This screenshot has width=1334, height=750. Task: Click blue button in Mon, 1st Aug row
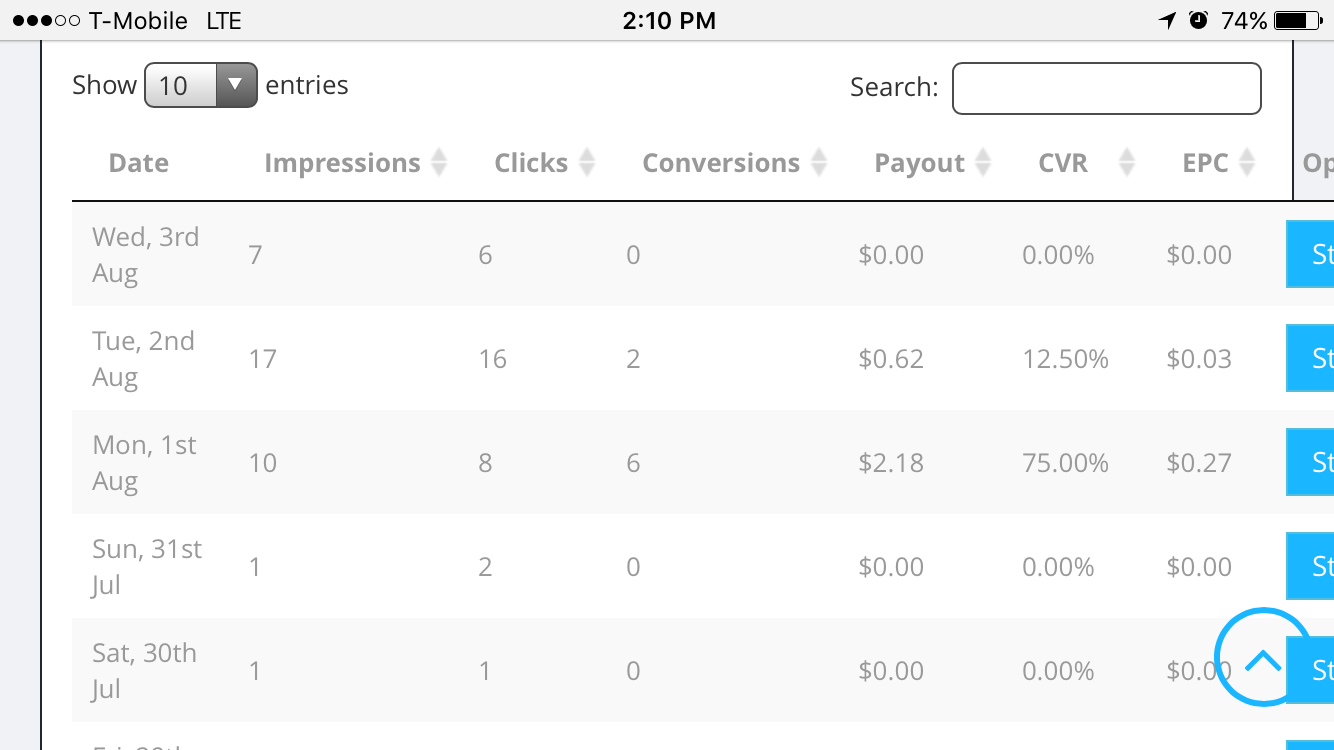(x=1310, y=462)
